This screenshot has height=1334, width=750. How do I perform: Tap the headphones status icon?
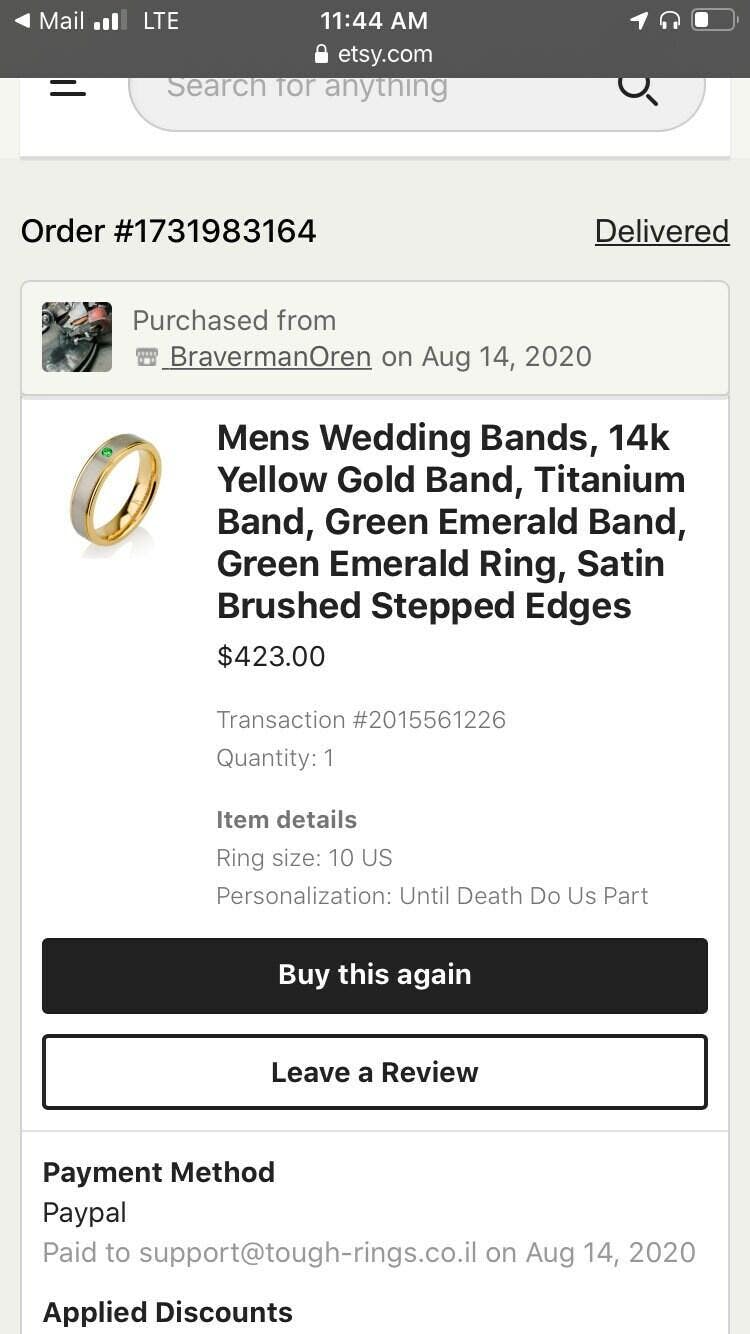(670, 20)
